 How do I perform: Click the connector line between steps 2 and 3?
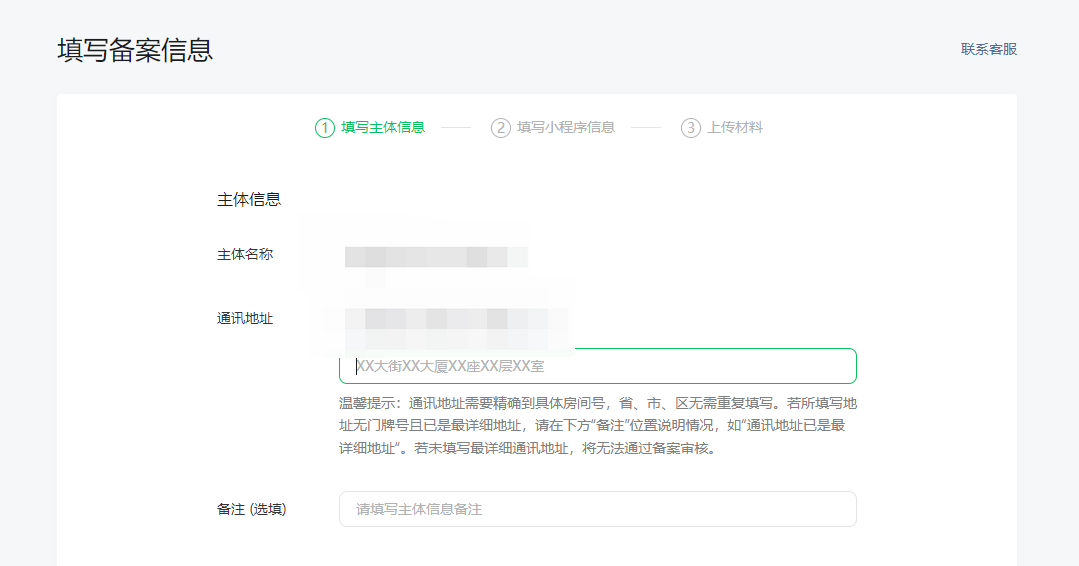click(646, 128)
